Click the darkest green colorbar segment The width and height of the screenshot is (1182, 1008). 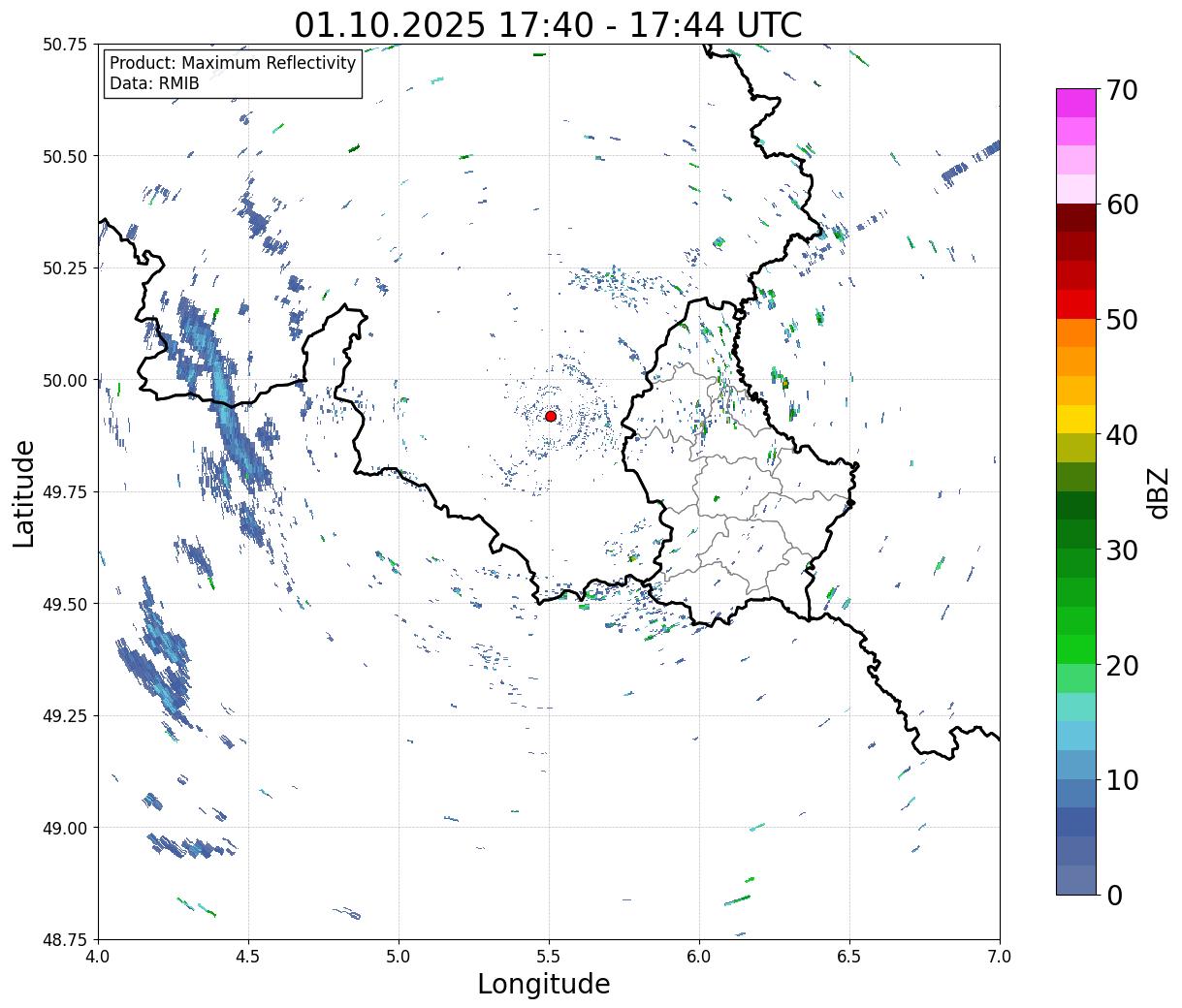click(x=1075, y=505)
